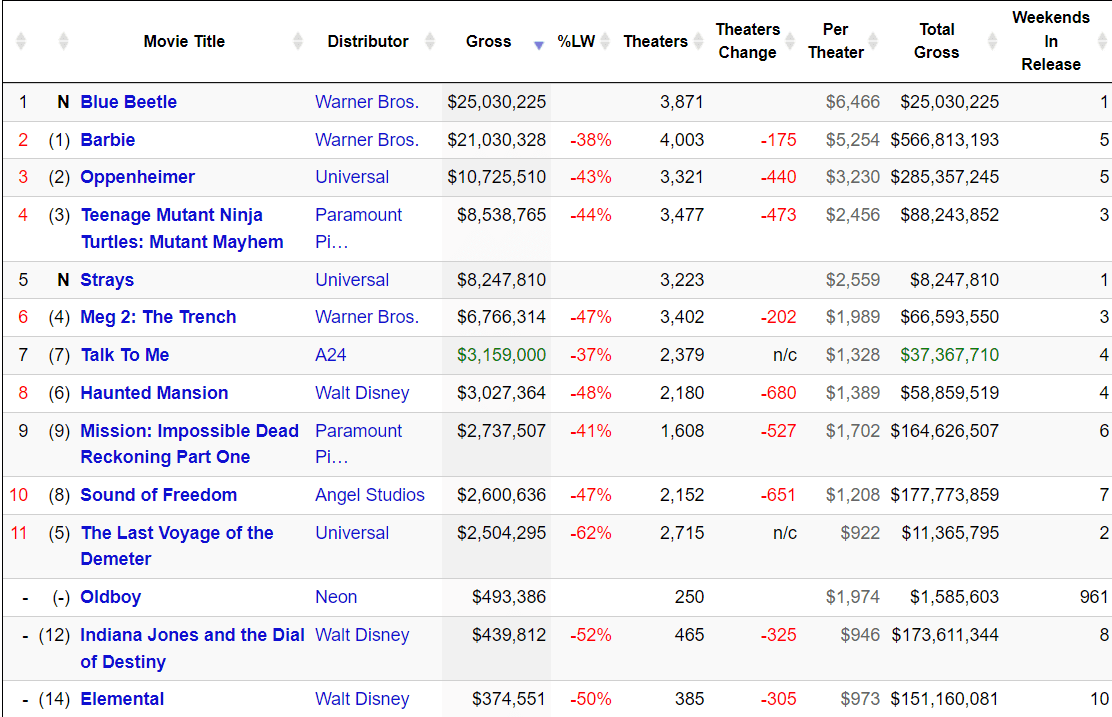Screen dimensions: 1112x717
Task: Open the Haunted Mansion link
Action: click(155, 393)
